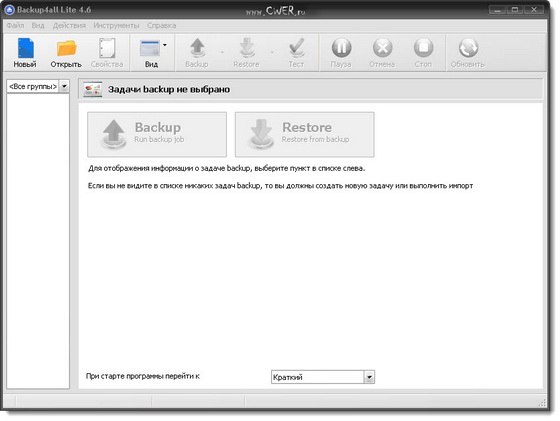Image resolution: width=560 pixels, height=421 pixels.
Task: Cancel using the Отмена toolbar icon
Action: click(382, 47)
